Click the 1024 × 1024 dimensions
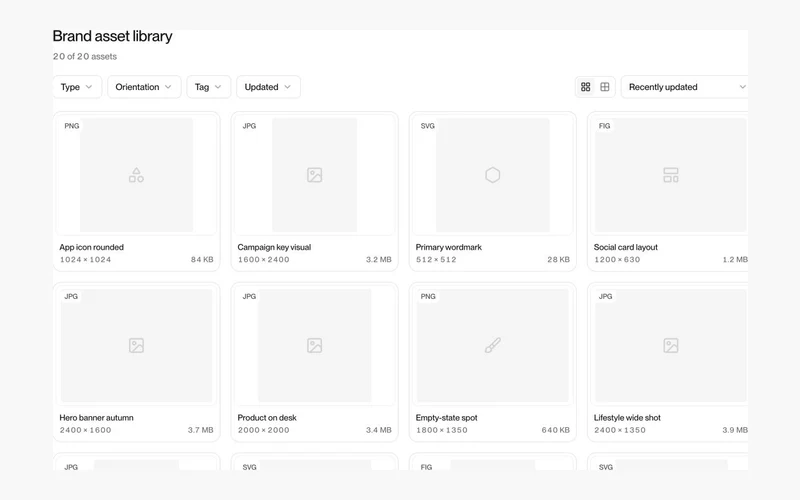The image size is (800, 500). click(85, 260)
